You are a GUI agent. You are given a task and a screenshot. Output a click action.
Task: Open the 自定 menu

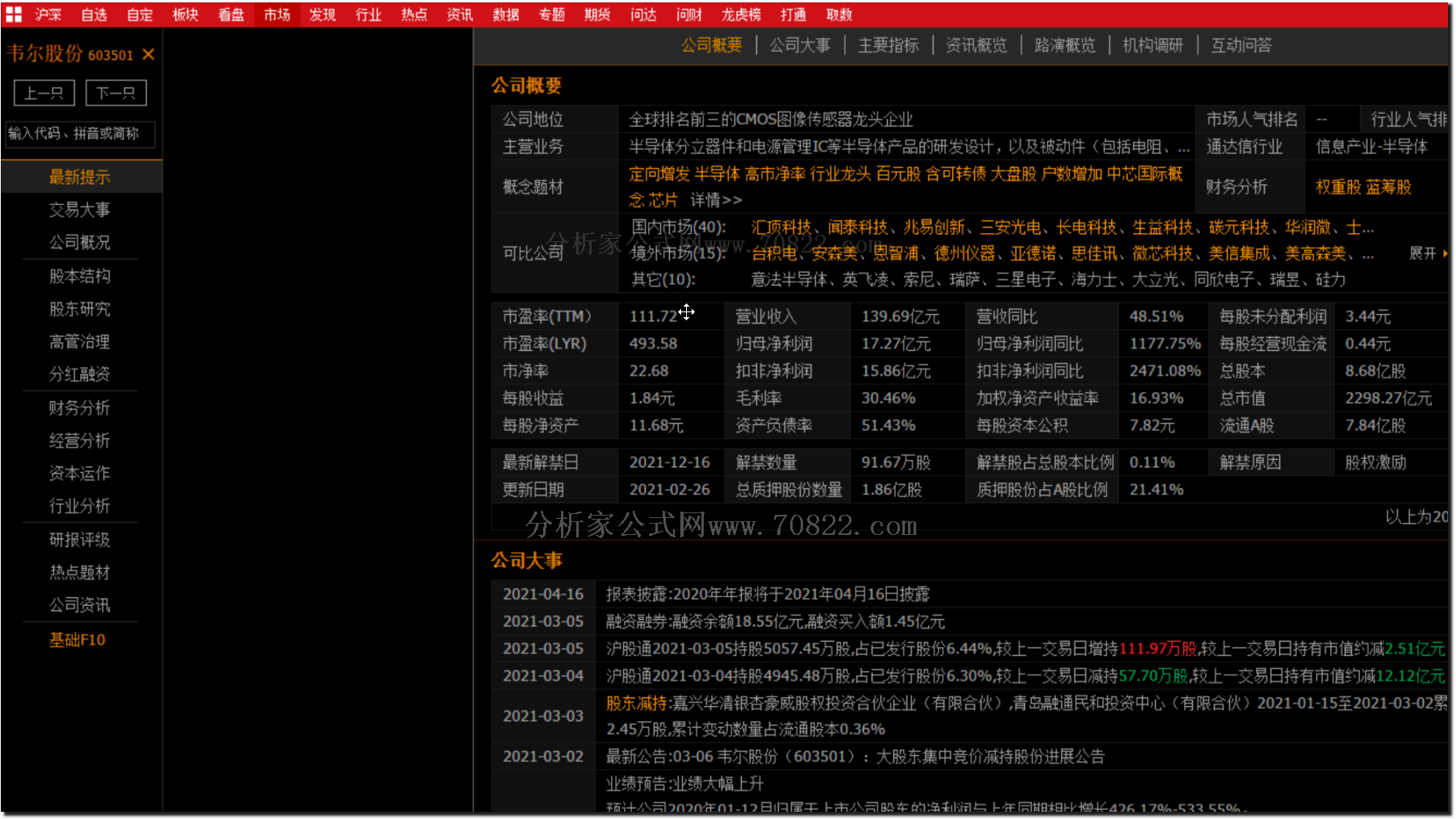pos(140,15)
